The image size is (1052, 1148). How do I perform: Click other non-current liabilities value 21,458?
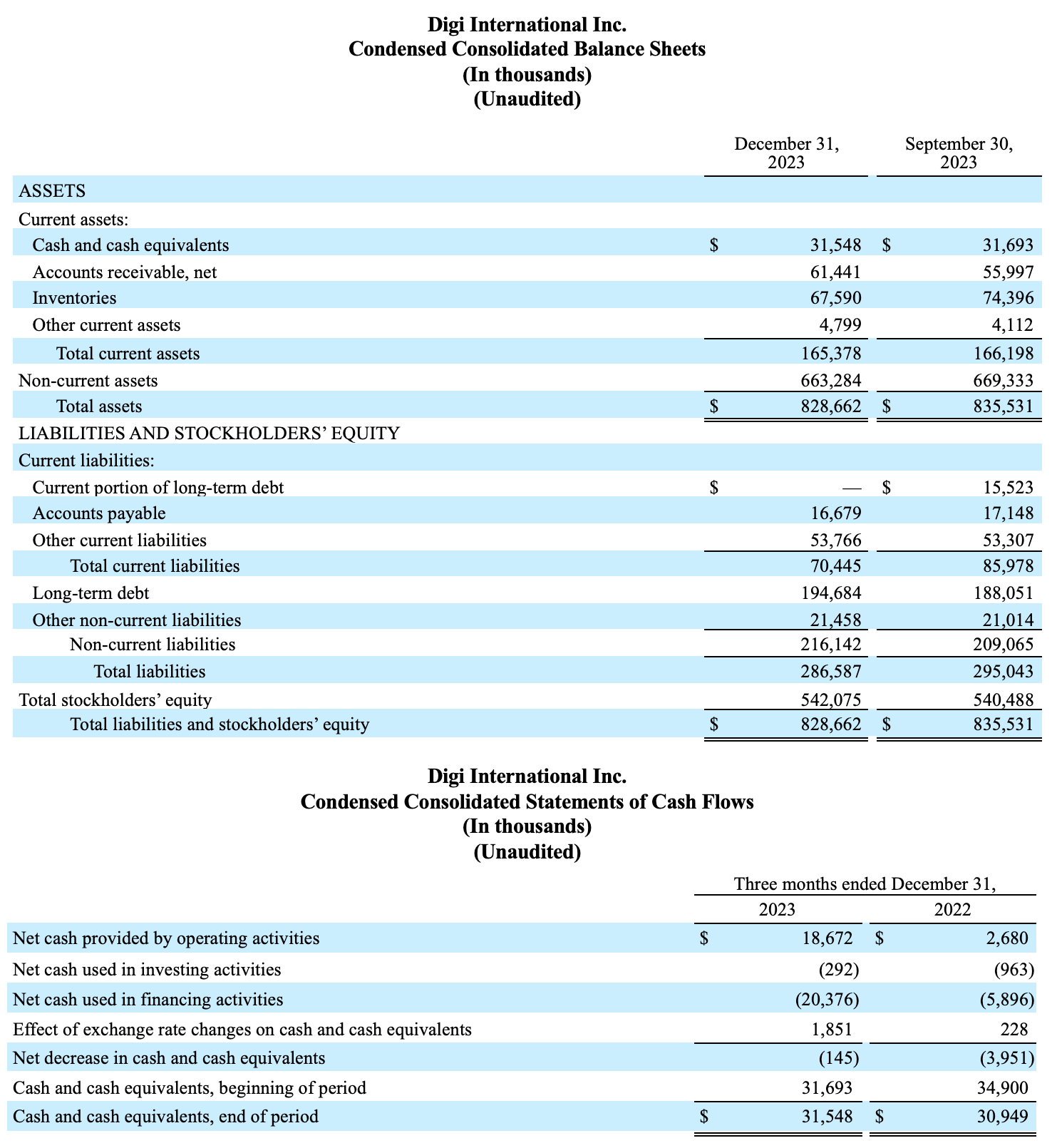(x=835, y=620)
